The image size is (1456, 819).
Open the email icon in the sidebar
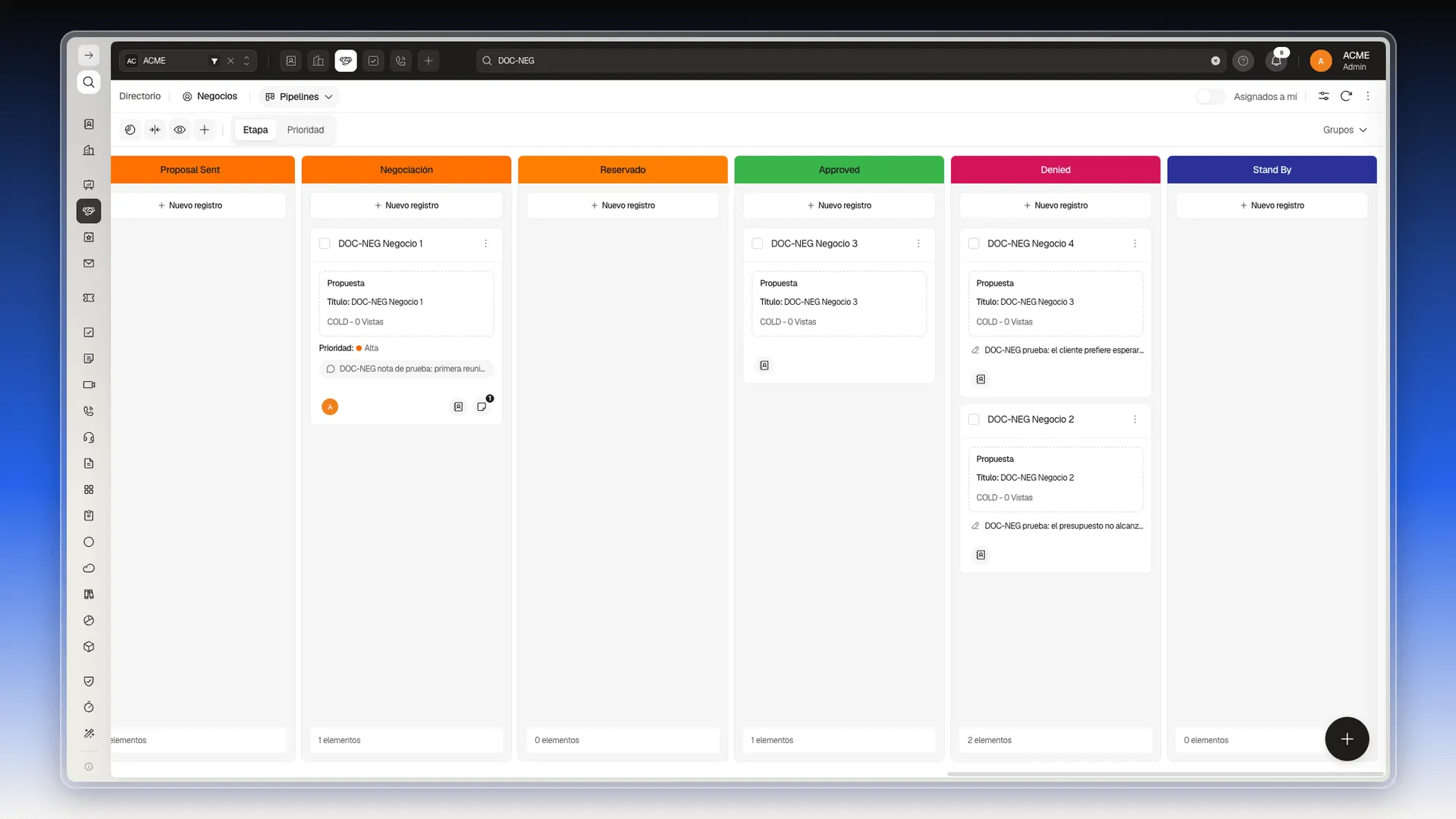89,263
